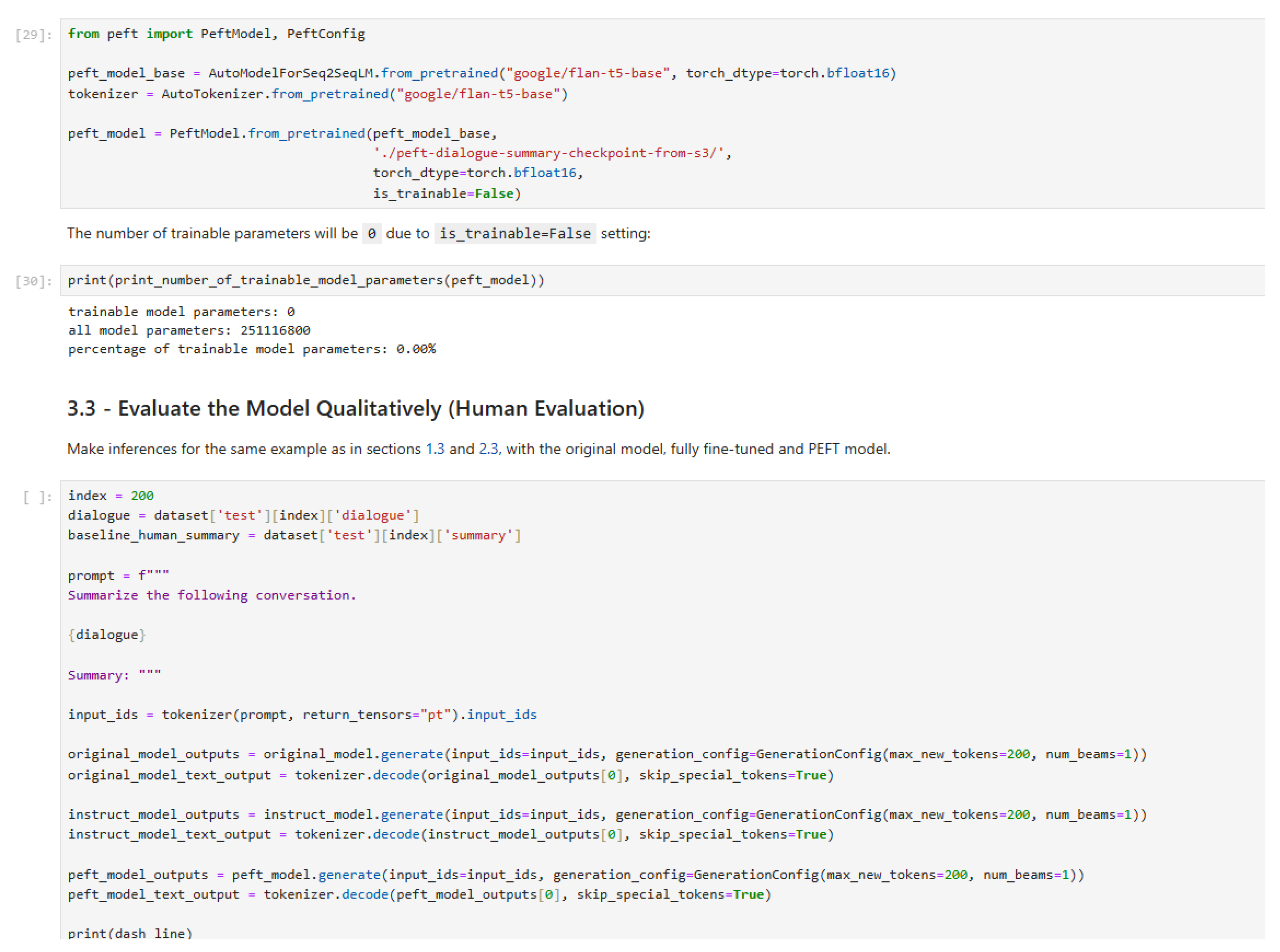Screen dimensions: 1280x952
Task: Open the 1.3 section link
Action: point(435,449)
